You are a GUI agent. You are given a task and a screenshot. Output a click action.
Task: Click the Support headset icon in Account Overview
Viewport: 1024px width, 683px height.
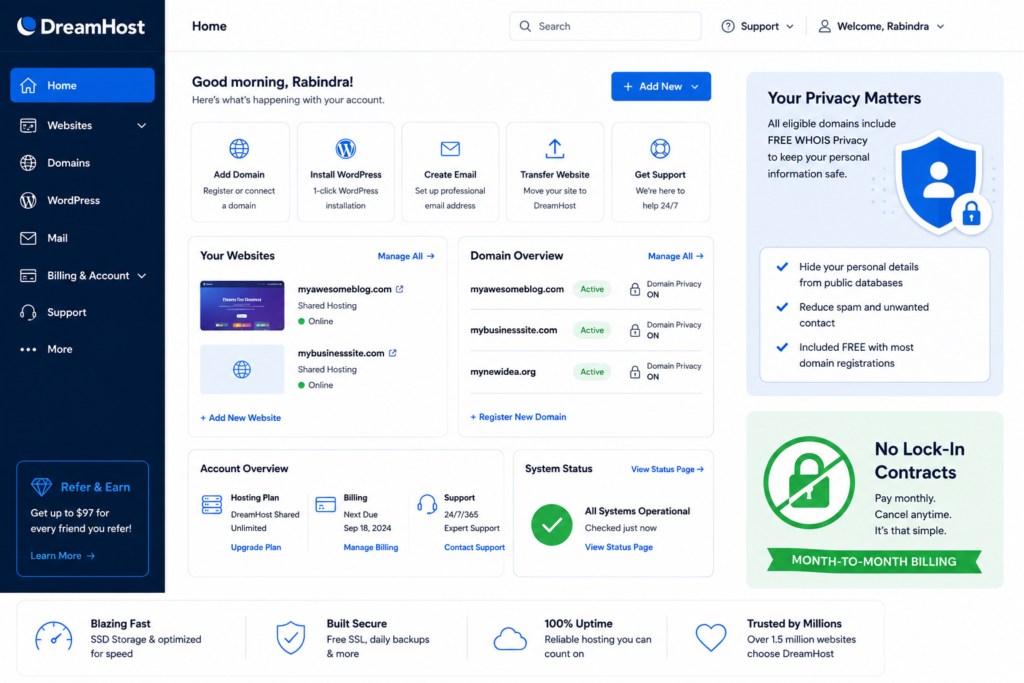point(427,504)
